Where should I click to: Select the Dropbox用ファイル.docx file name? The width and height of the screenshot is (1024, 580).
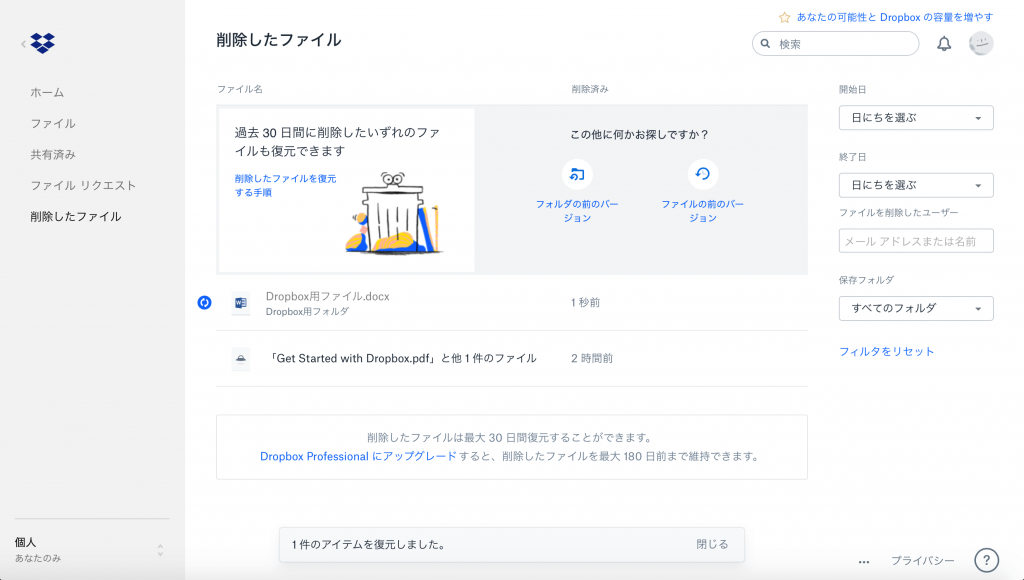pyautogui.click(x=327, y=296)
